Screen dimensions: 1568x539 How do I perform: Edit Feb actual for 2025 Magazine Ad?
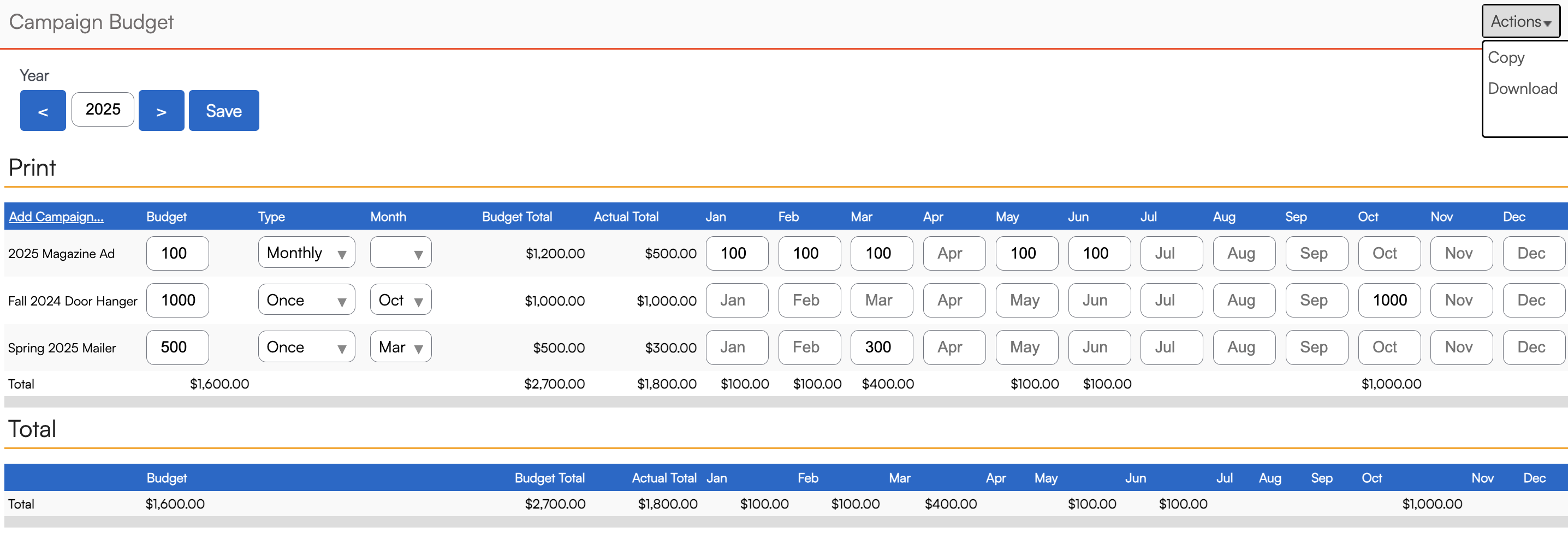810,253
